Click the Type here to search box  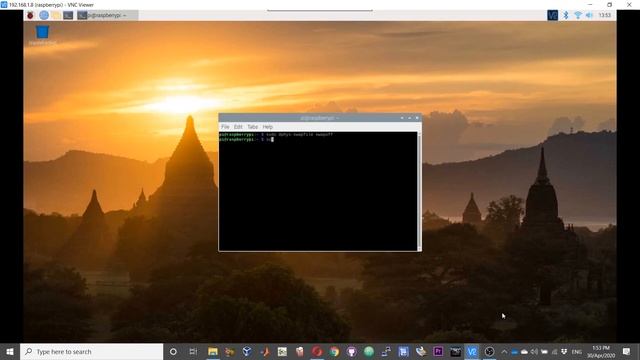(91, 351)
